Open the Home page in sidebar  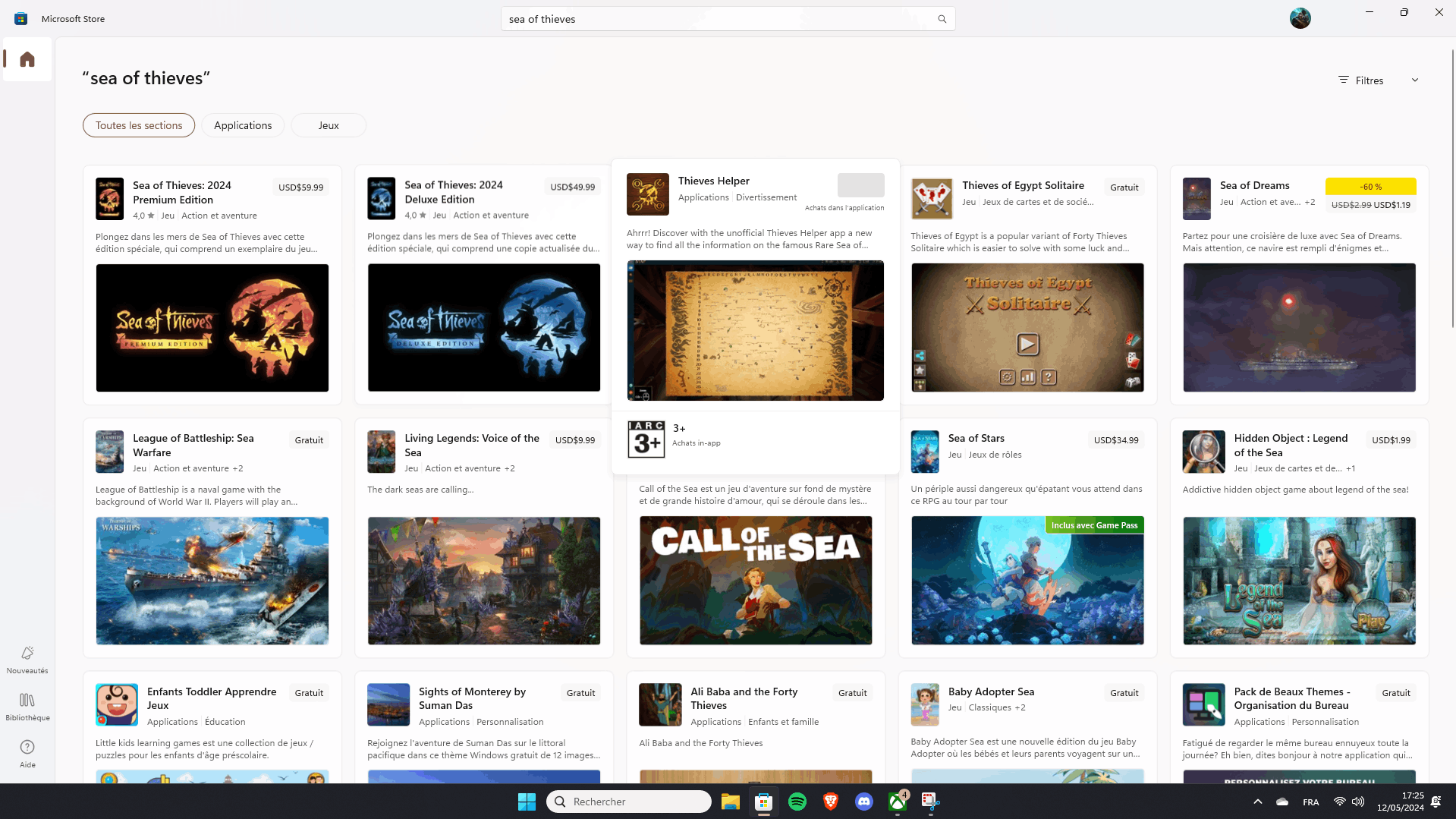coord(27,59)
